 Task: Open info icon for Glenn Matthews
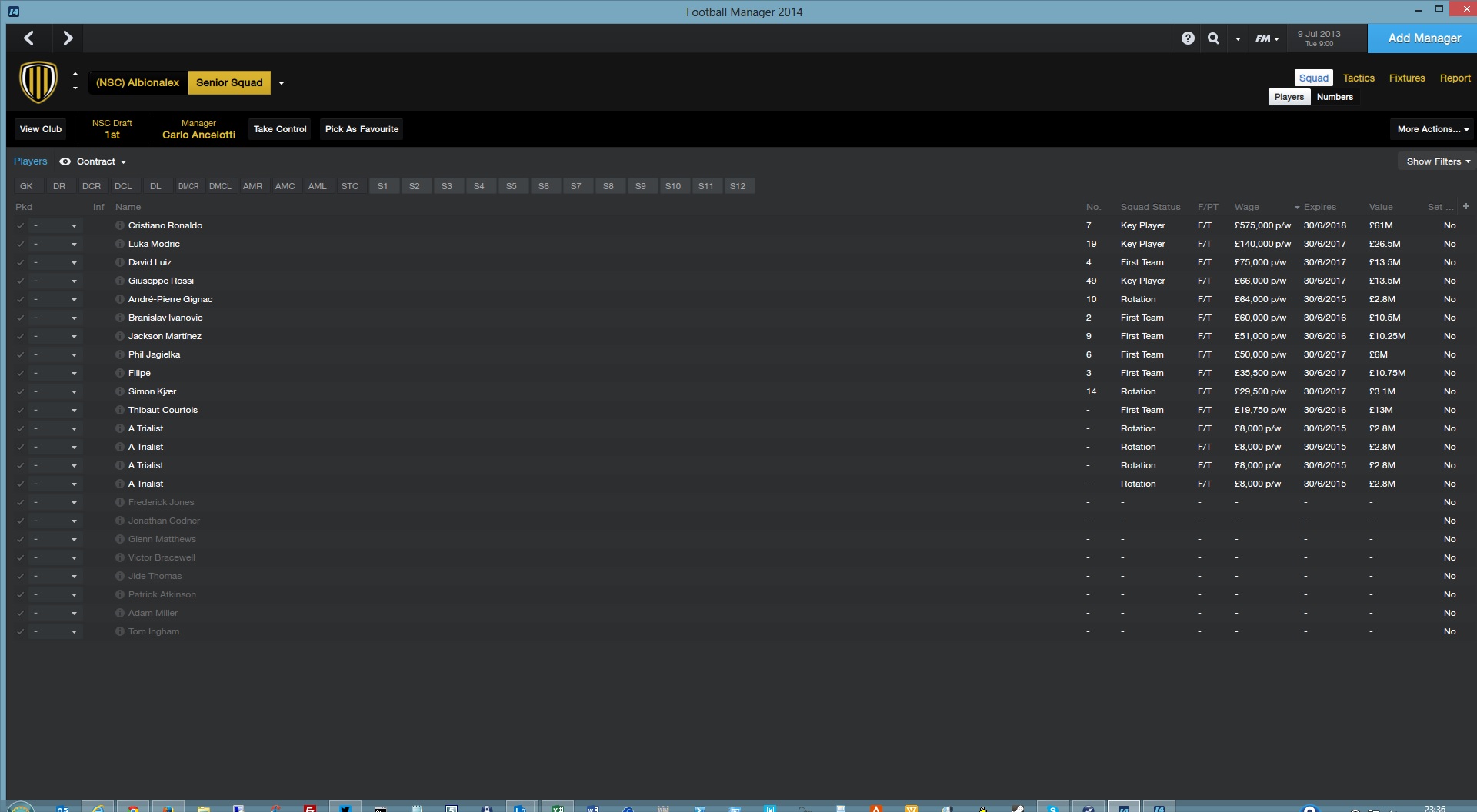(120, 539)
